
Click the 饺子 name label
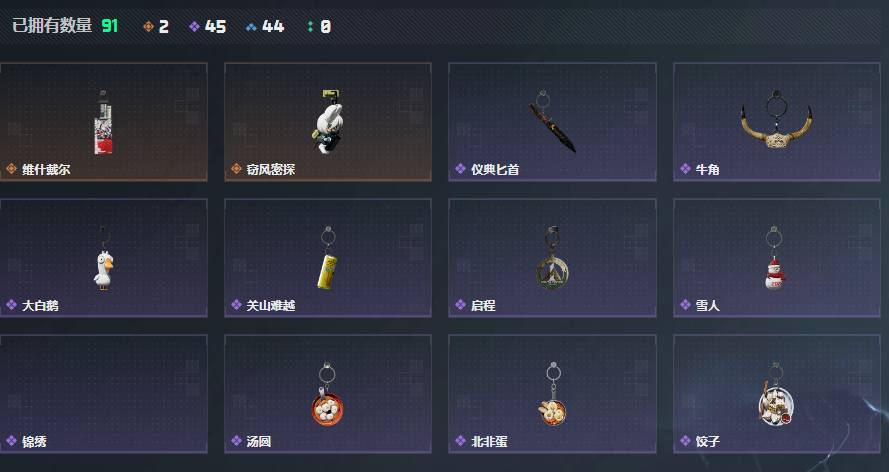click(708, 441)
